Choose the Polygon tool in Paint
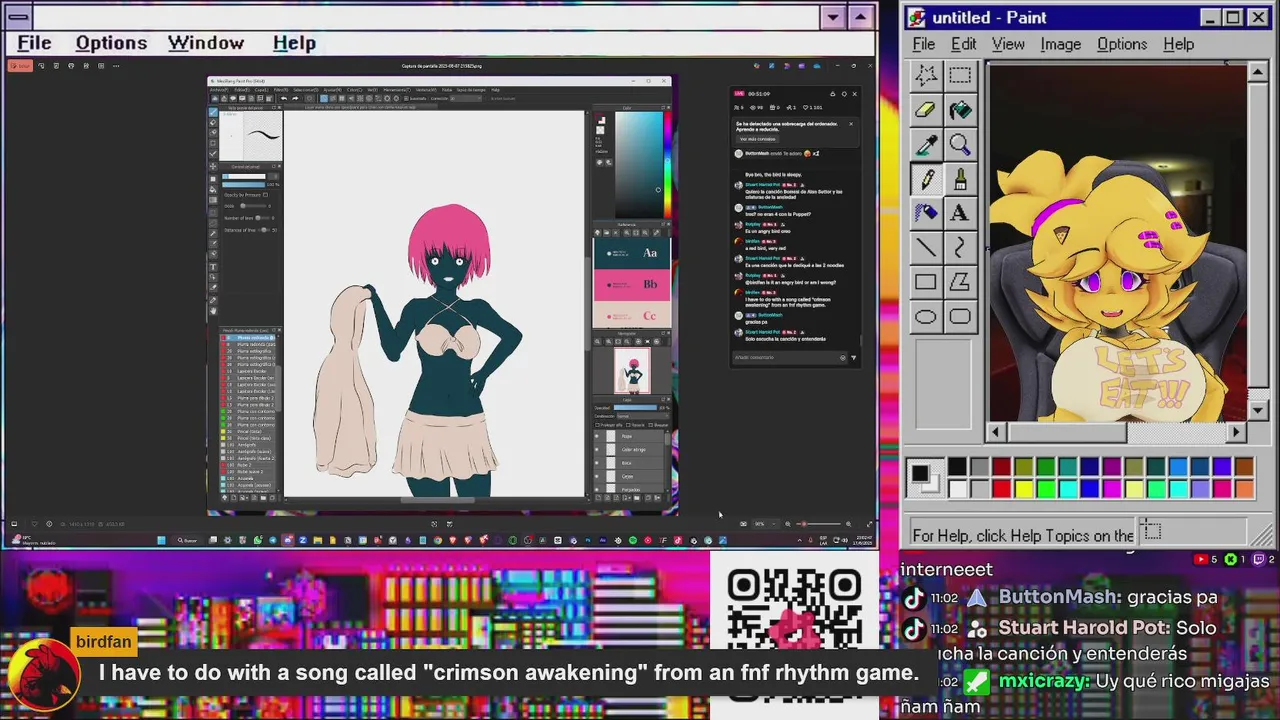The width and height of the screenshot is (1280, 720). coord(960,282)
